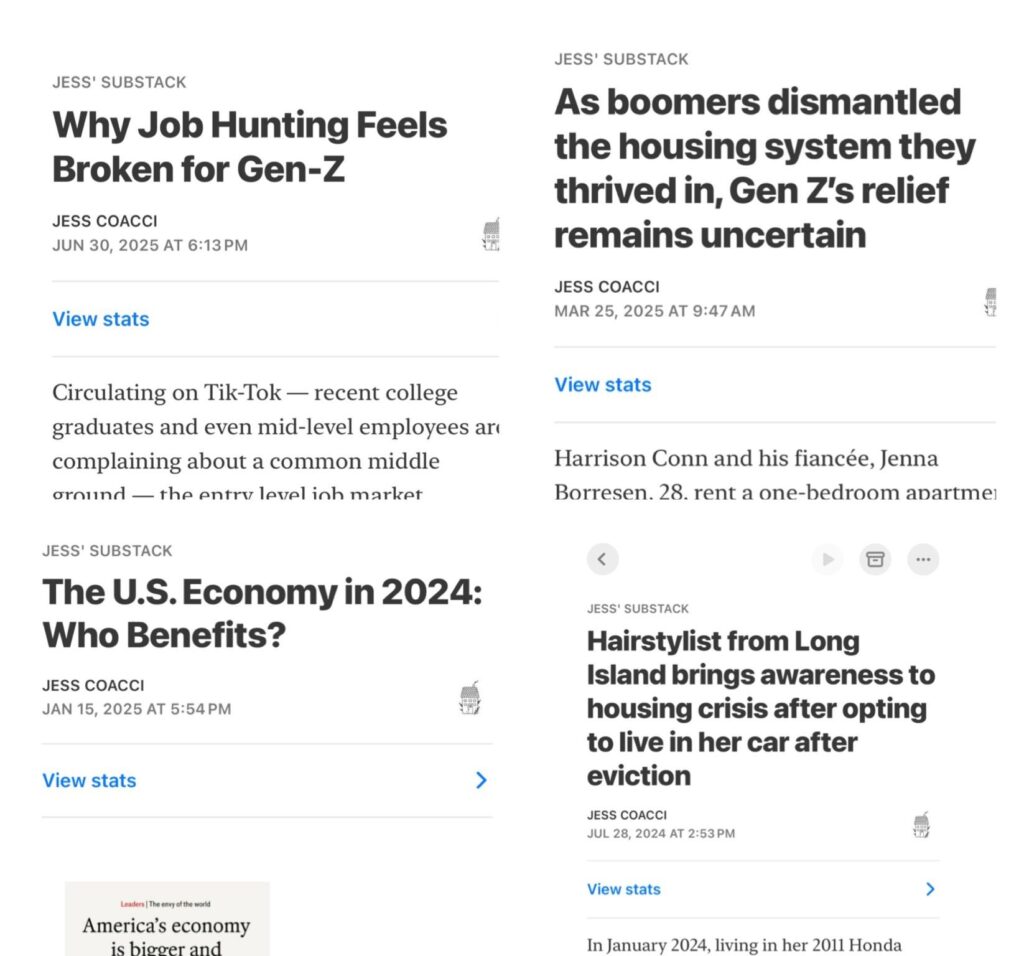Select View stats text on the U.S. Economy post

pyautogui.click(x=89, y=780)
